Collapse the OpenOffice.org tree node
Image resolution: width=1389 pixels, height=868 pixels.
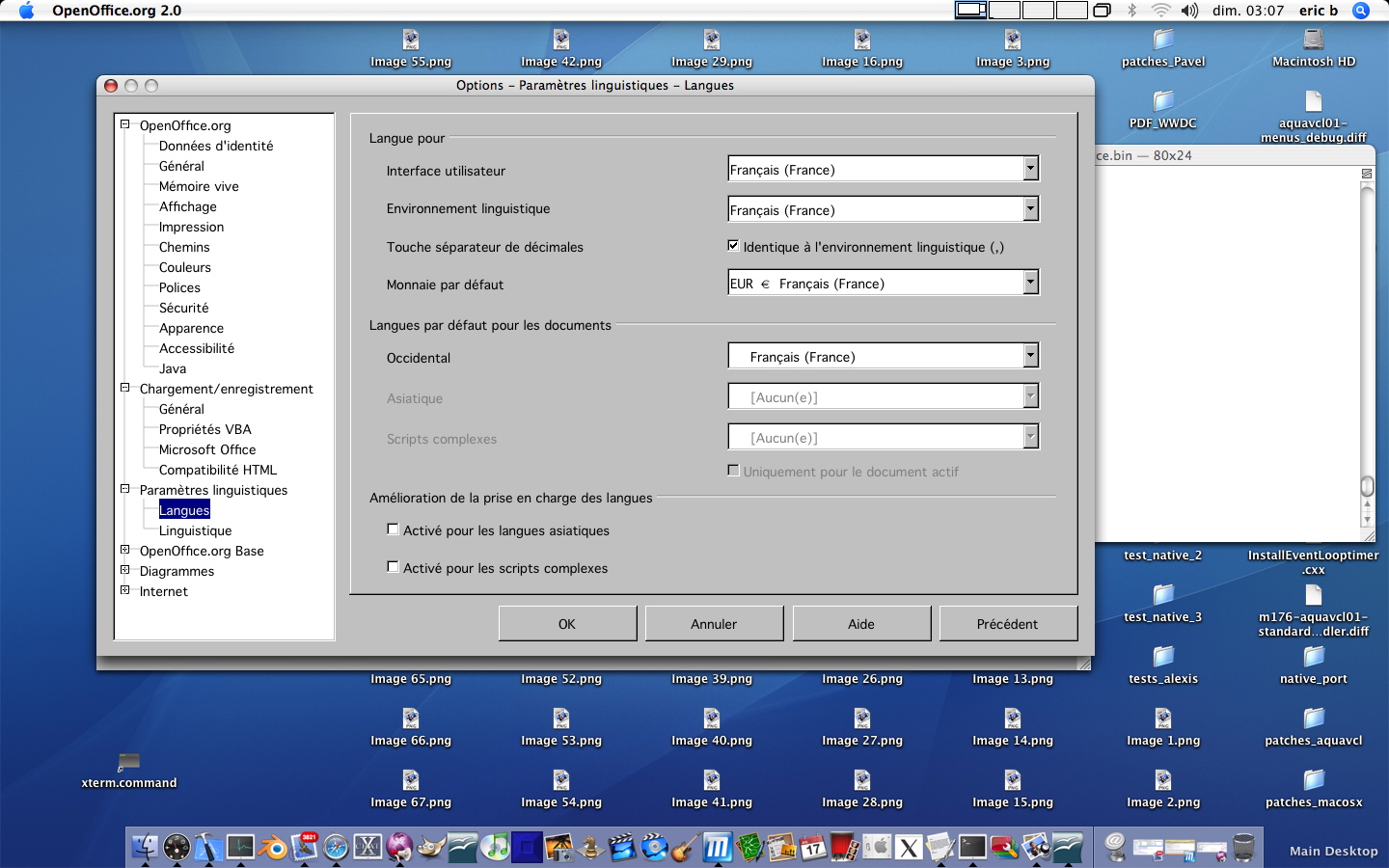coord(124,123)
